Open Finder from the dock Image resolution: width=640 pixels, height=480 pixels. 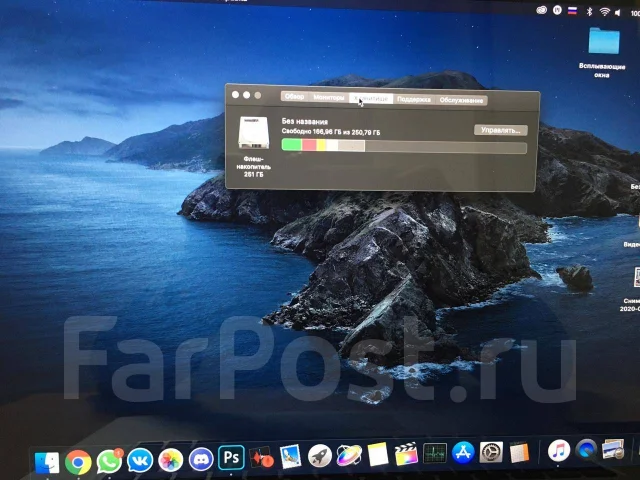[x=47, y=462]
